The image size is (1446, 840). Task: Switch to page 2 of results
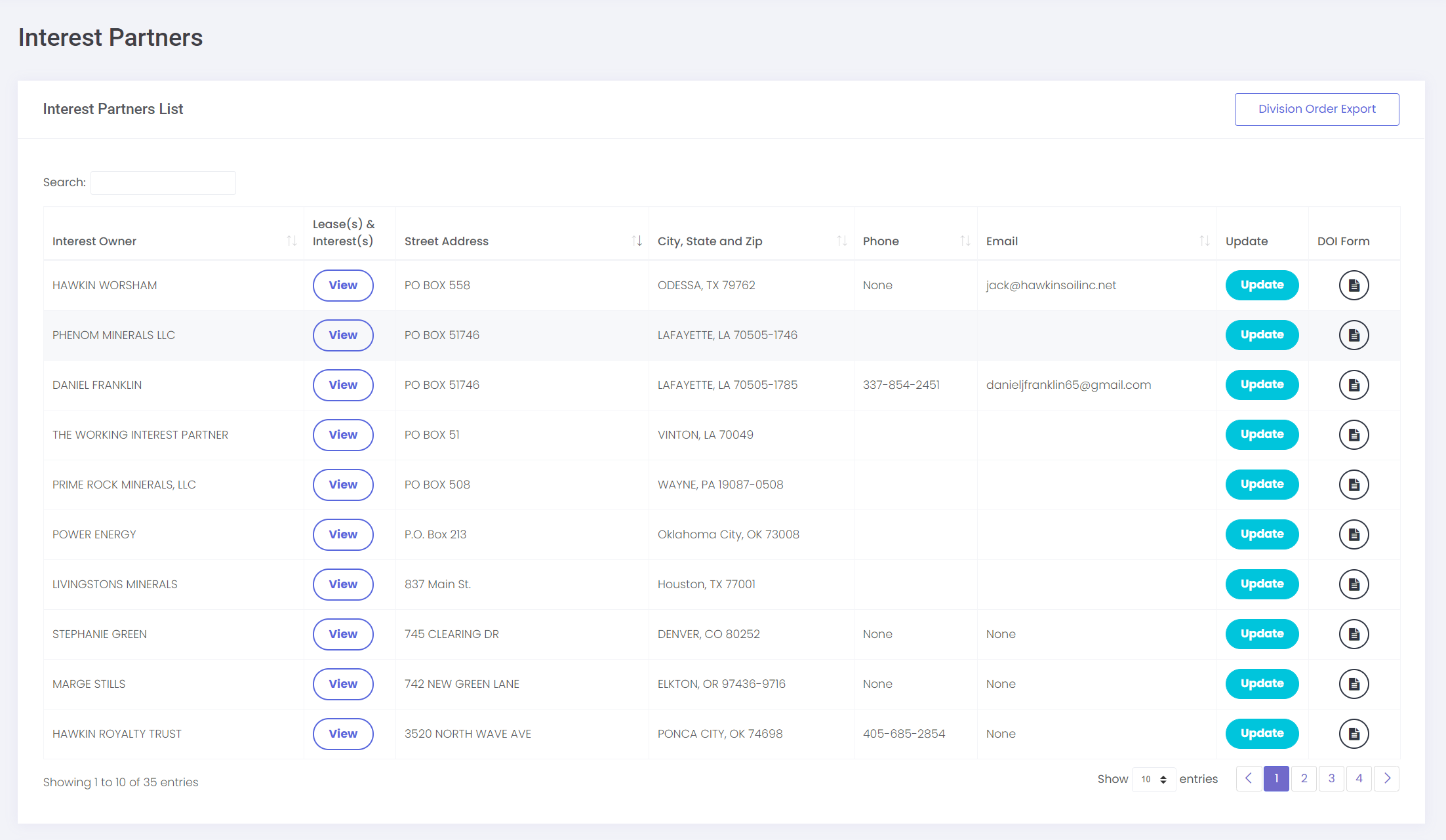point(1304,779)
